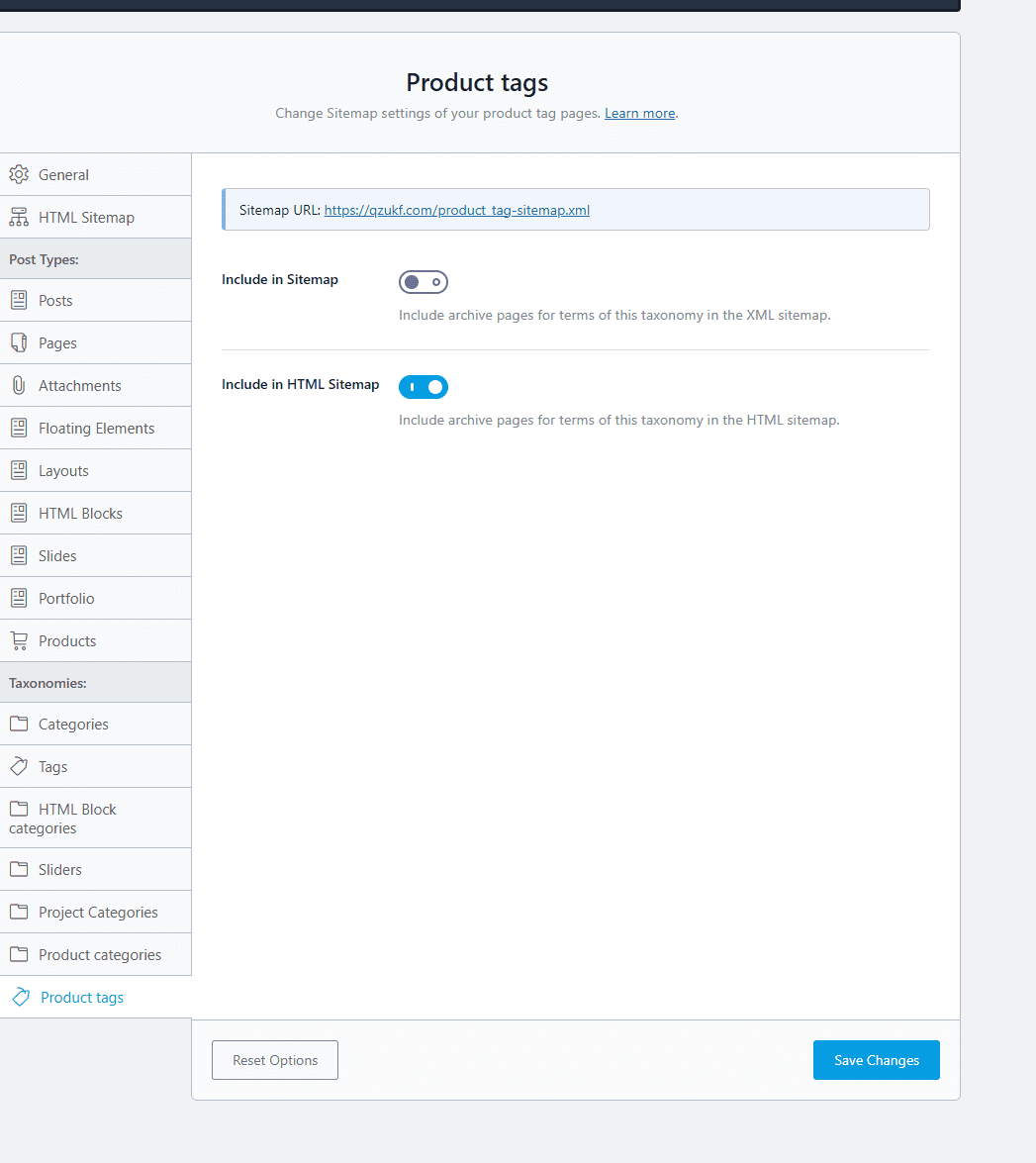Click the Layouts document icon
Screen dimensions: 1036x1163
click(x=19, y=470)
